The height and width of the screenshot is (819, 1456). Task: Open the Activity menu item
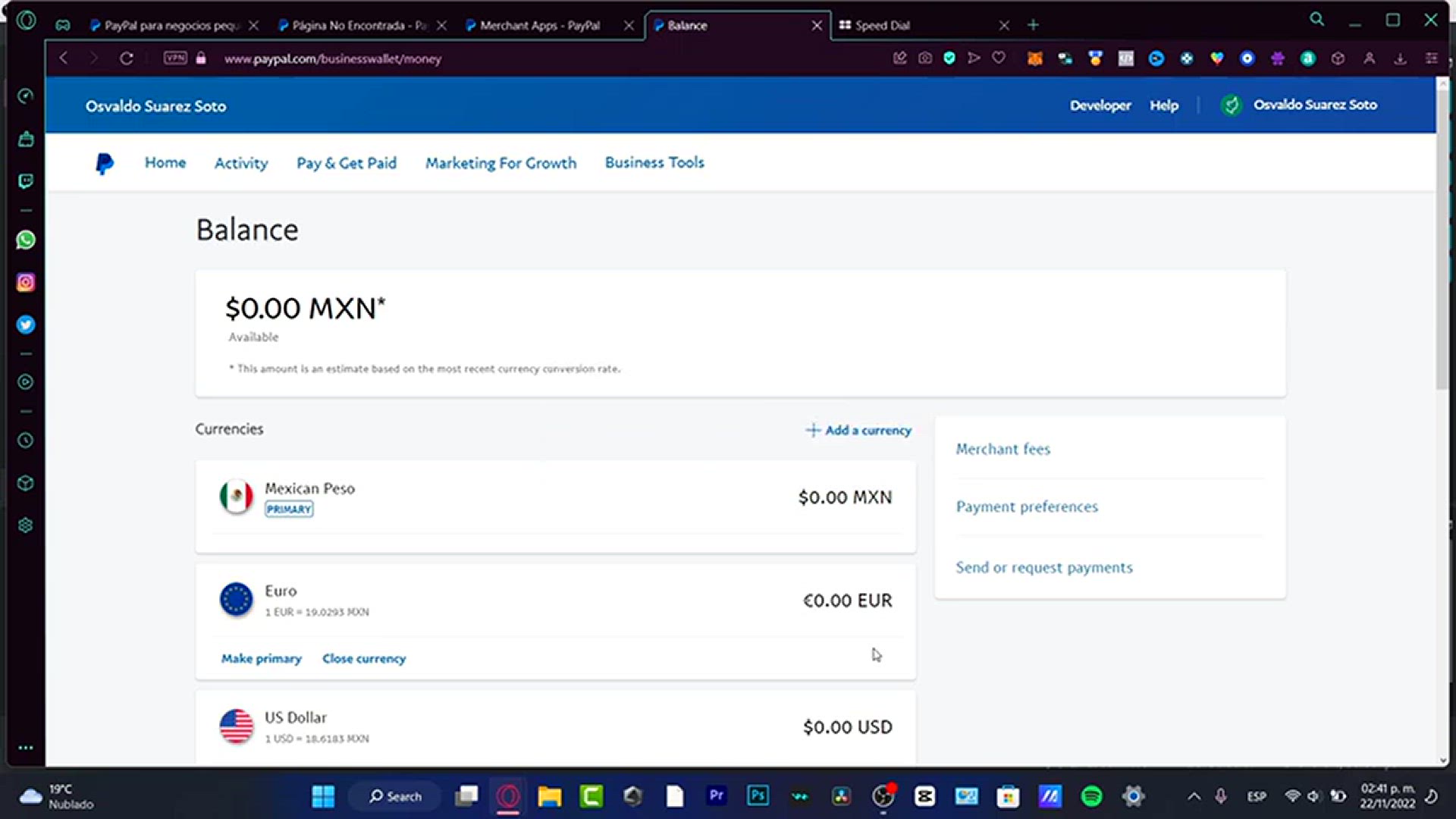click(241, 163)
